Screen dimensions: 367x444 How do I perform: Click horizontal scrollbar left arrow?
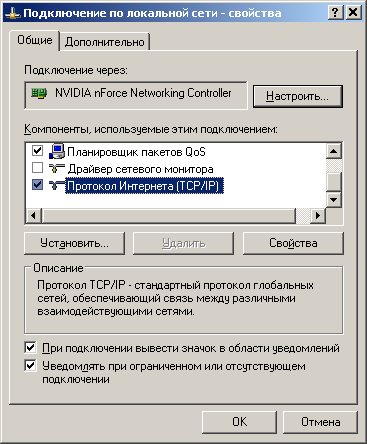pos(33,216)
